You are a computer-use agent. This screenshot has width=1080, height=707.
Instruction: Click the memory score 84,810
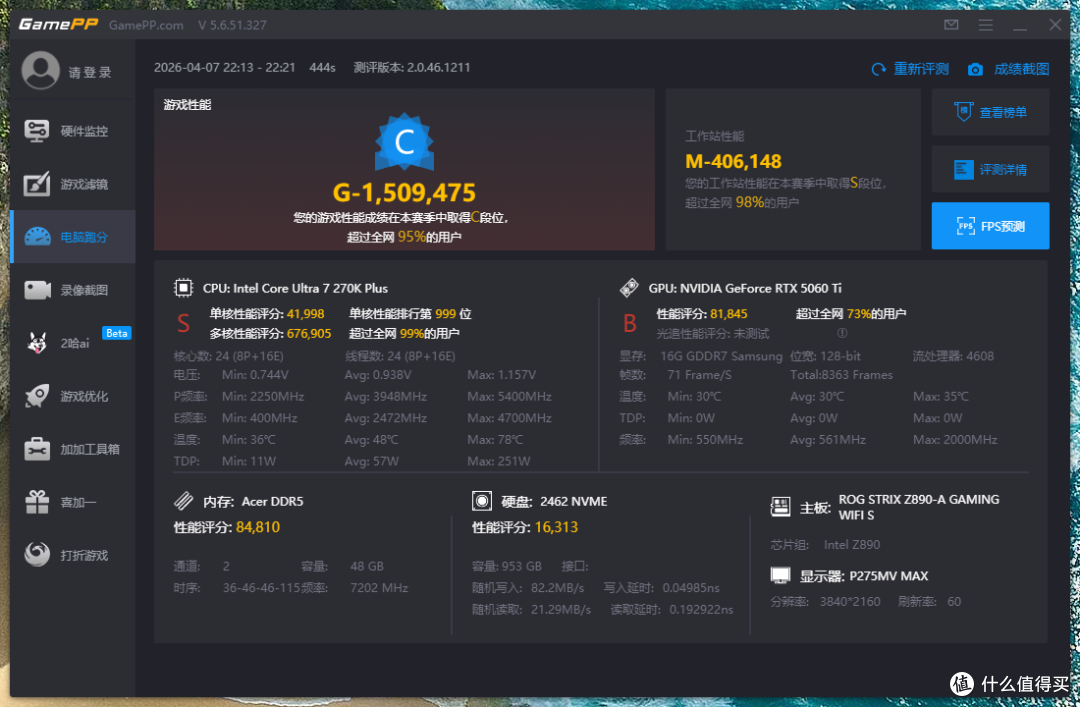click(258, 527)
